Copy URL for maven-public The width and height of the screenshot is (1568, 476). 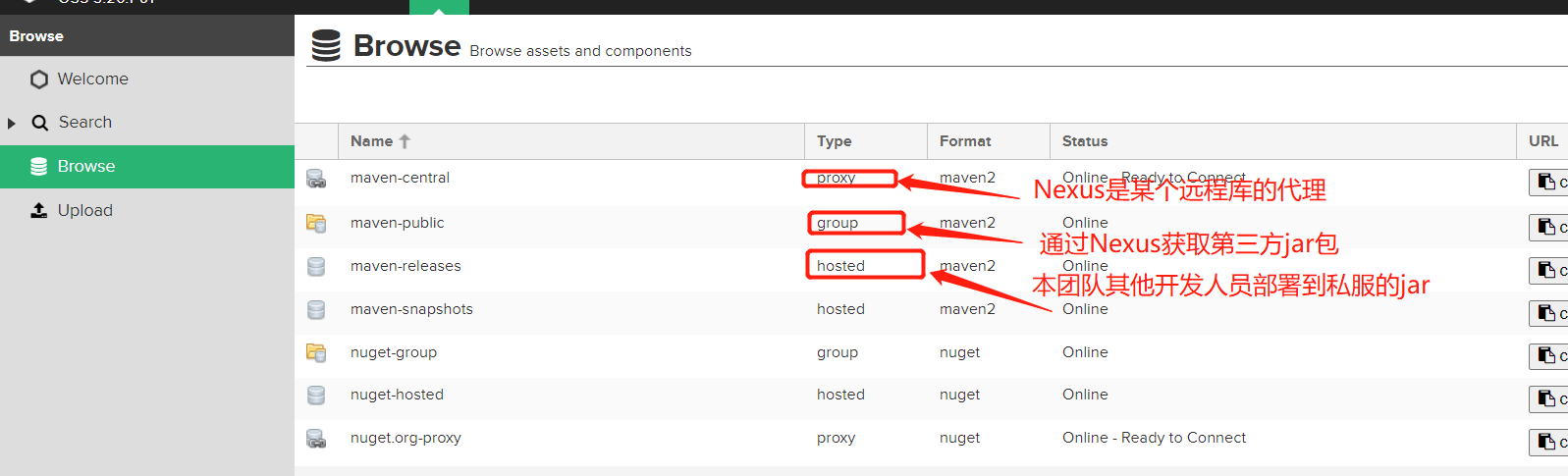1548,227
